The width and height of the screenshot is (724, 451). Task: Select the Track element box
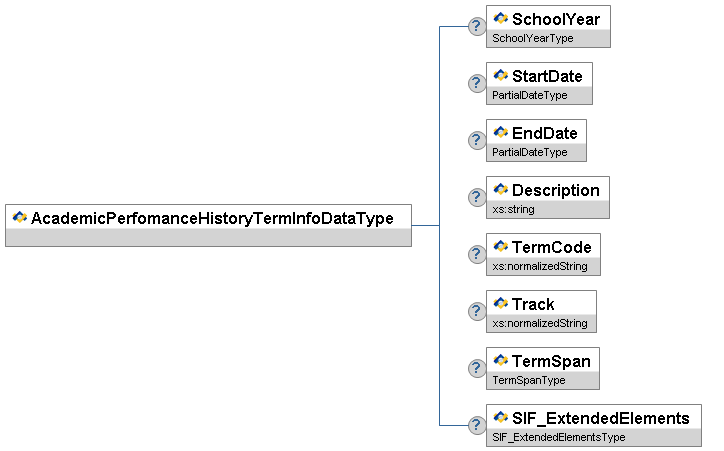tap(533, 304)
